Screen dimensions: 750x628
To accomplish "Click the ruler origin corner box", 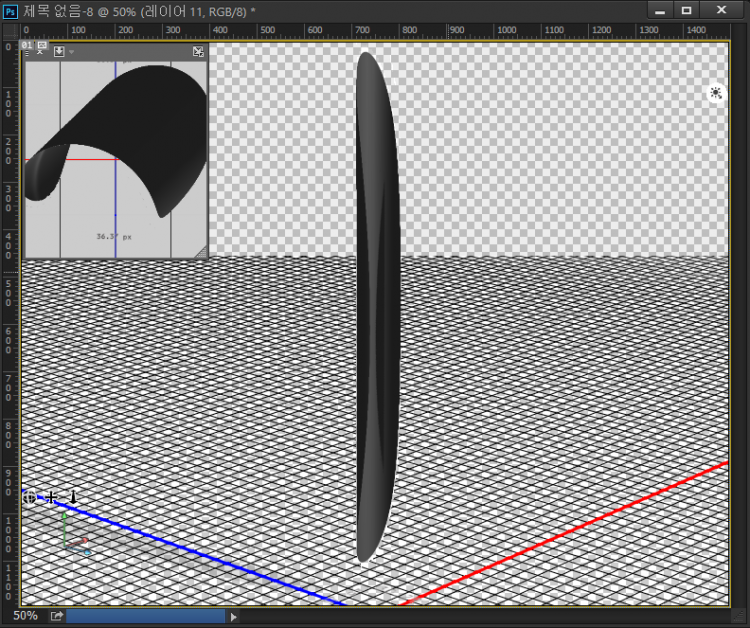I will pos(11,31).
